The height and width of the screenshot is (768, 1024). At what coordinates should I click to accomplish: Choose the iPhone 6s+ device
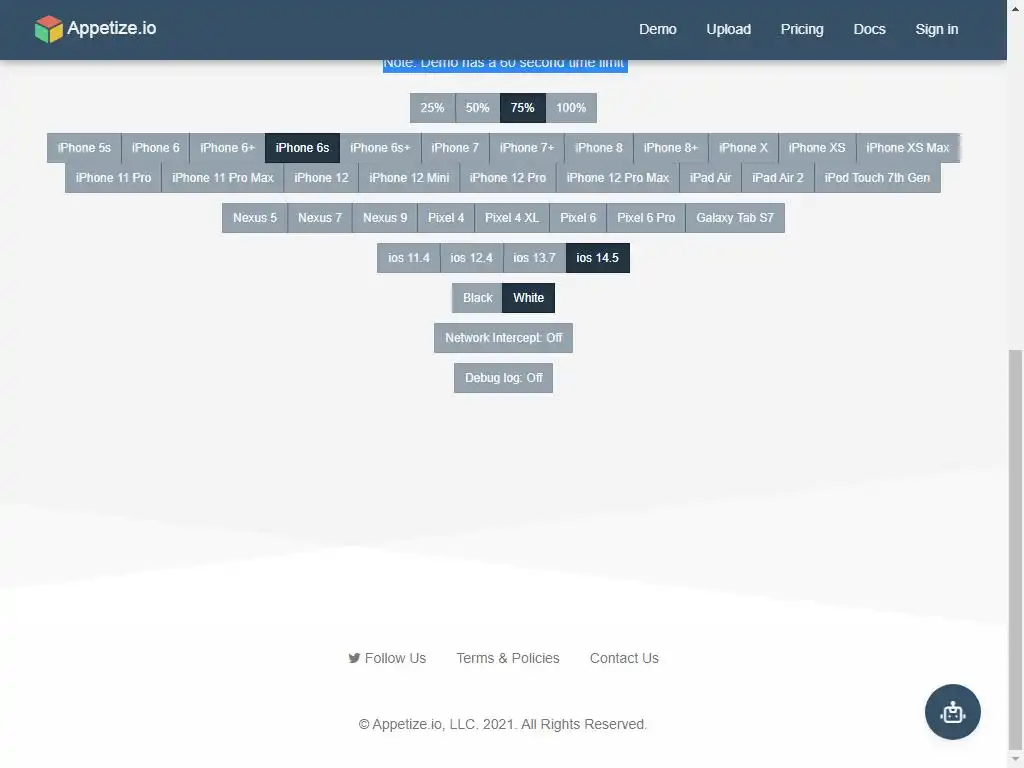(x=380, y=148)
